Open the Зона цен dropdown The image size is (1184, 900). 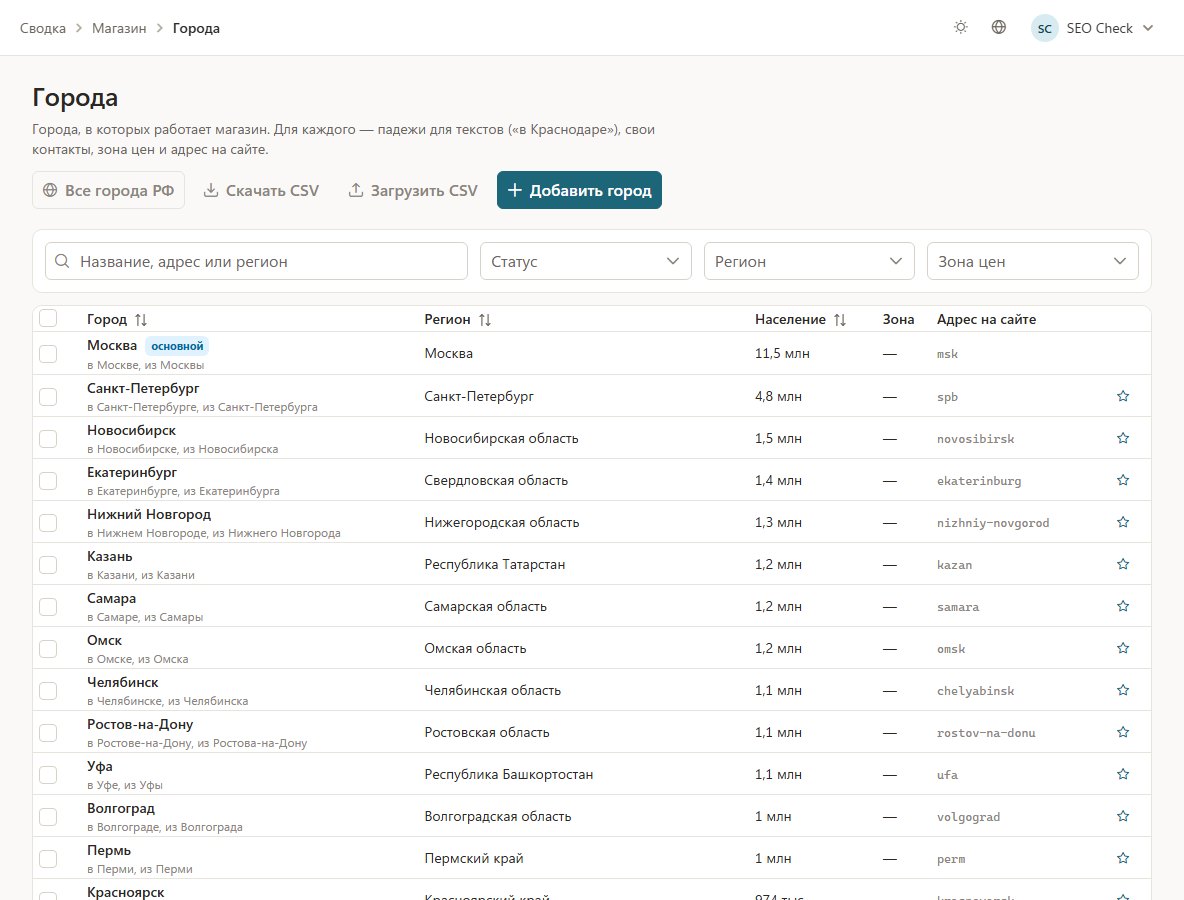[1033, 261]
